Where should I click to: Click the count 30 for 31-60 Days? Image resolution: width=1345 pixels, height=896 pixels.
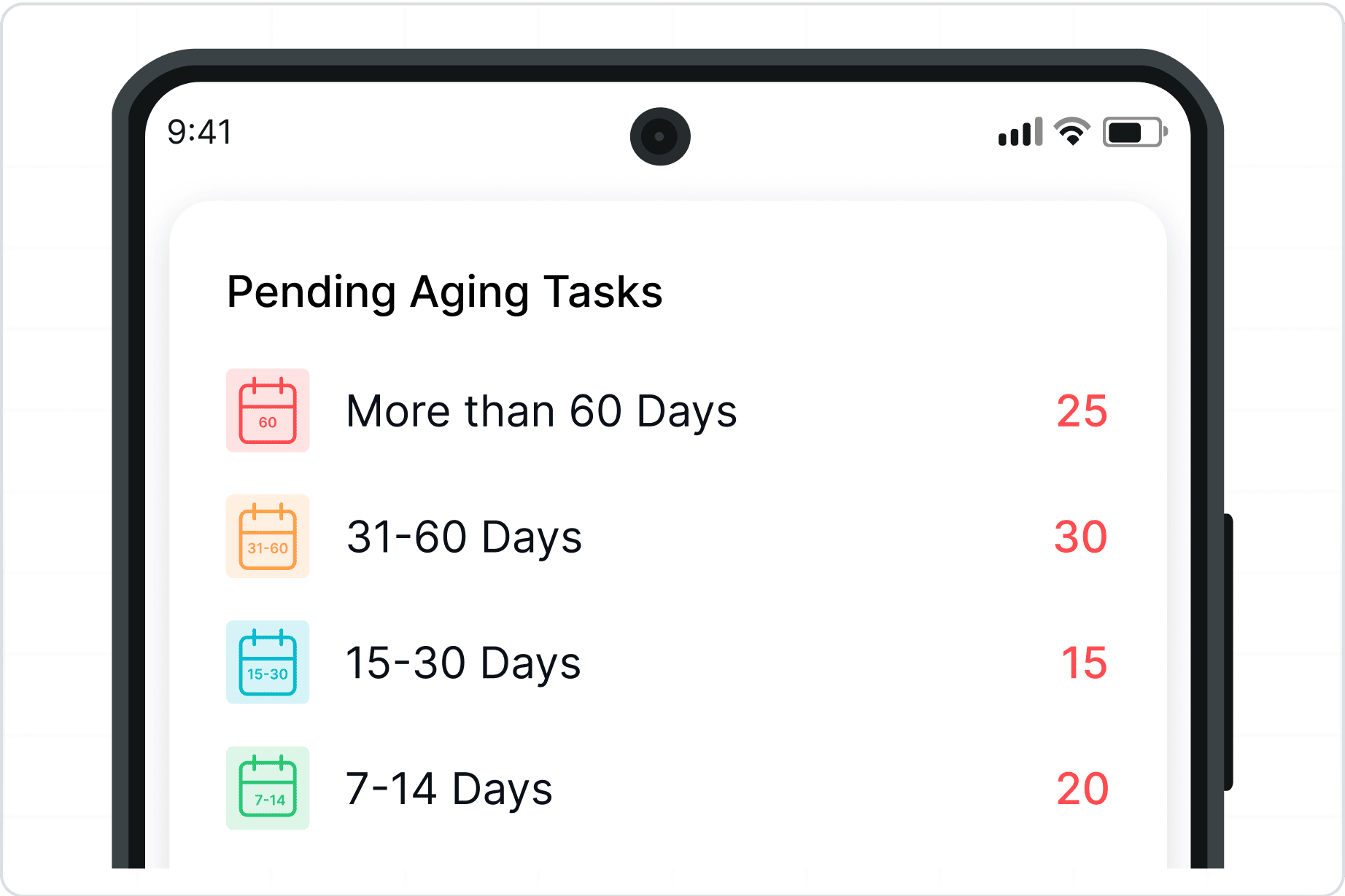[x=1081, y=537]
